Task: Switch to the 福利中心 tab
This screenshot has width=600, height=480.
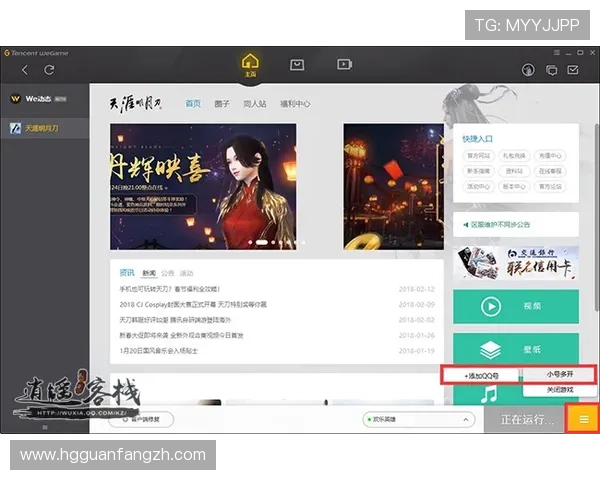Action: pos(295,103)
